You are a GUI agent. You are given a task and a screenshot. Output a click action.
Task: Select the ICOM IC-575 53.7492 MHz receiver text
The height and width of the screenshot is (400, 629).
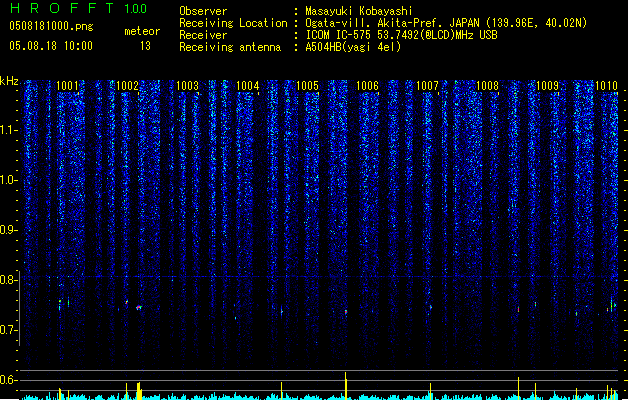pyautogui.click(x=401, y=35)
